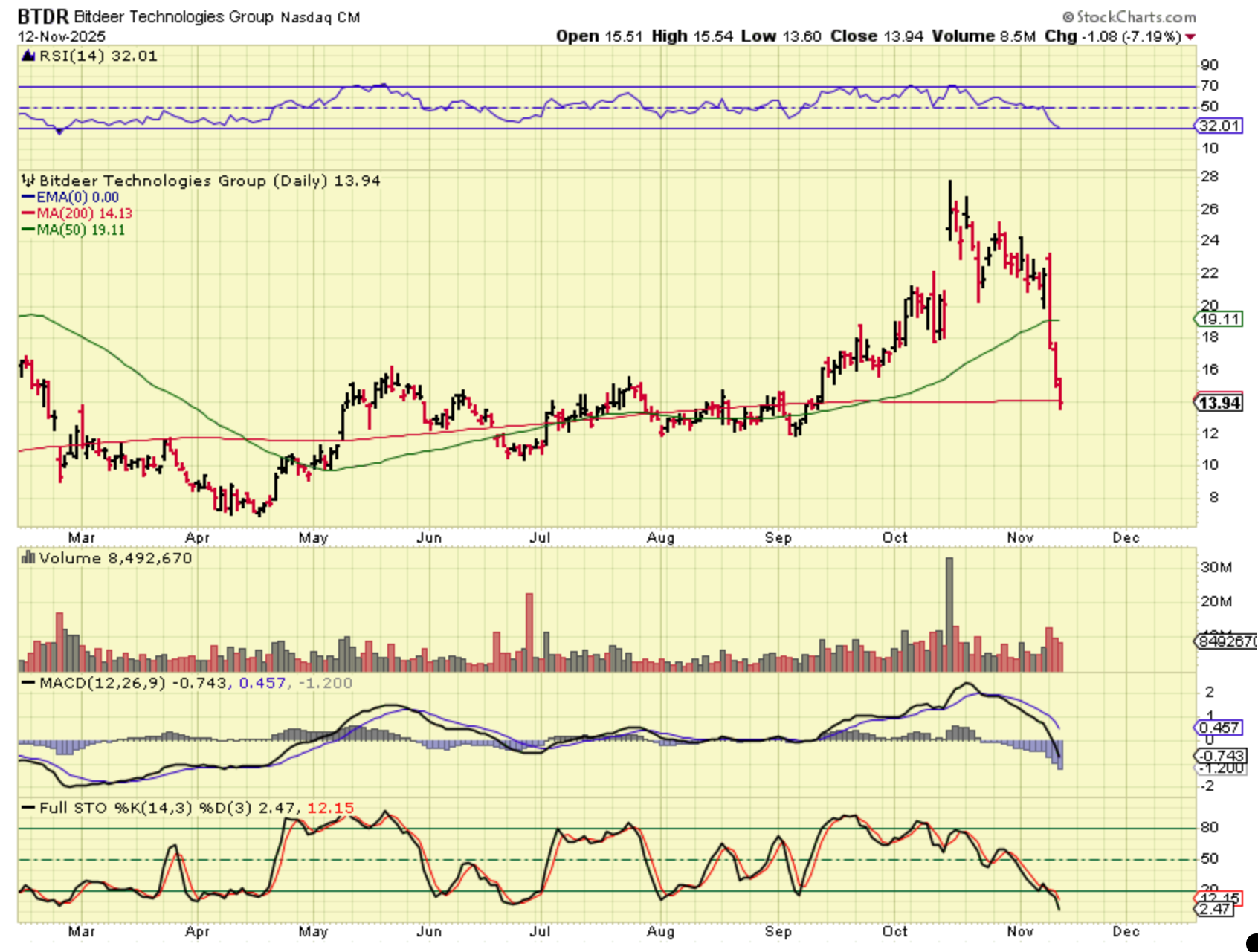Click the Bitdeer Technologies Group name in the header

point(174,17)
